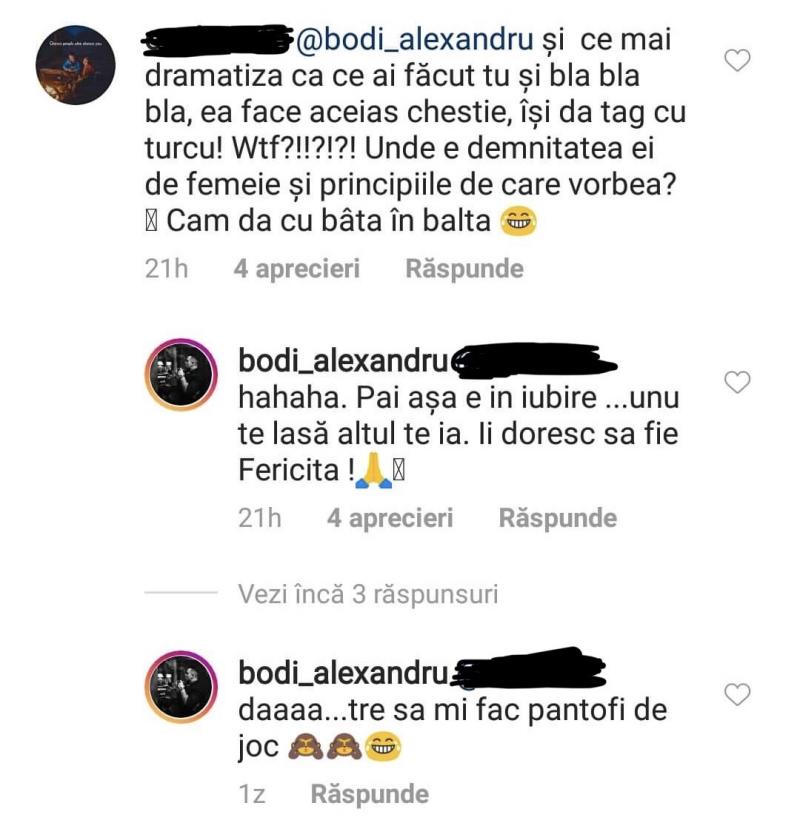Click Răspunde under the 'Fericita' reply

click(x=558, y=518)
